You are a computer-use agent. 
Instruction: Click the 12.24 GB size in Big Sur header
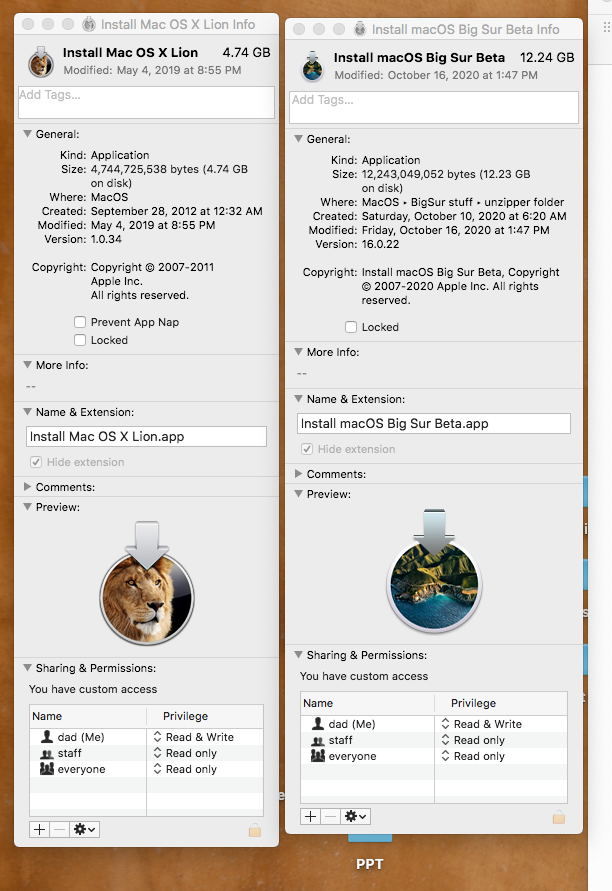point(547,57)
